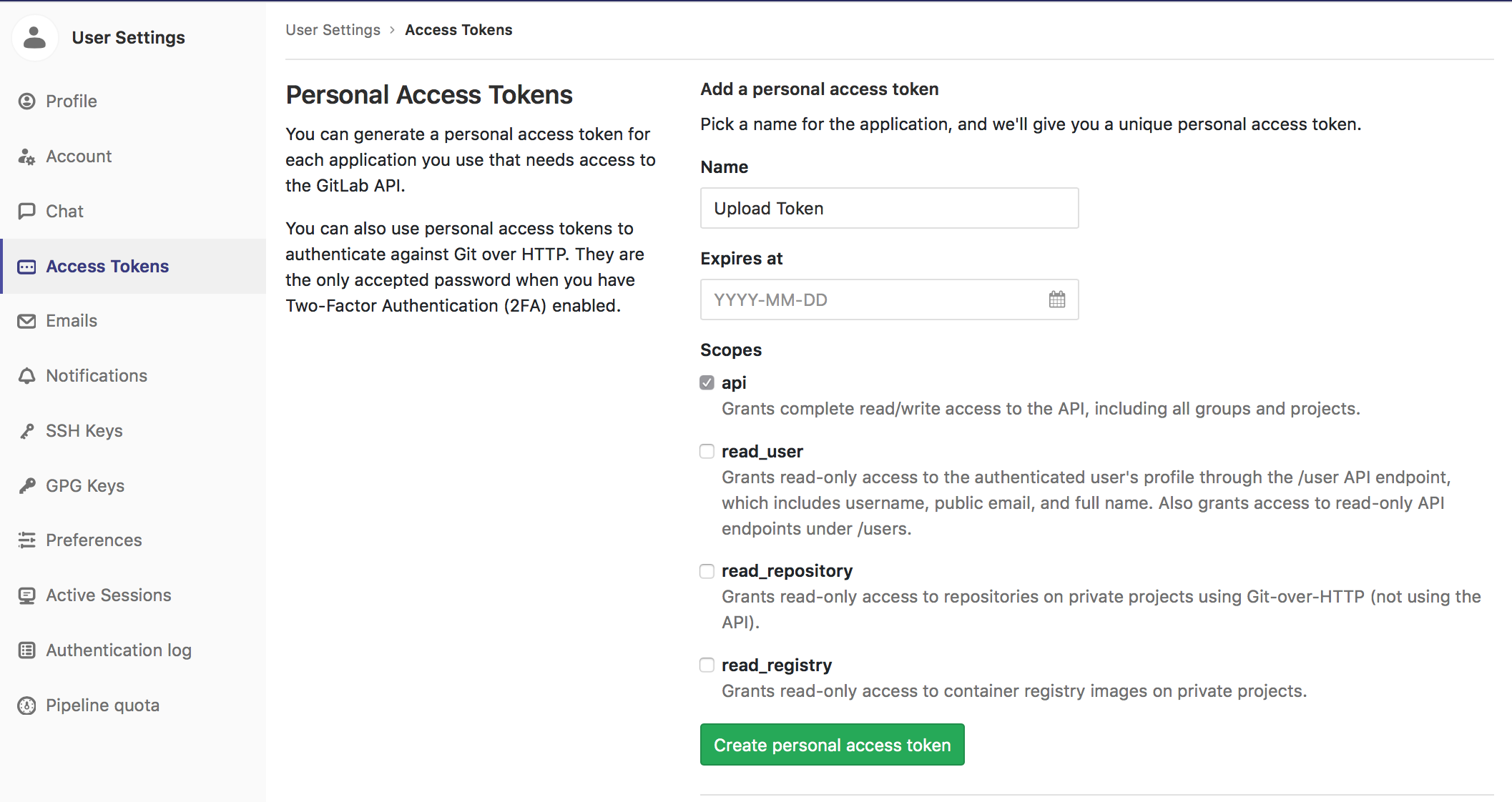Viewport: 1512px width, 802px height.
Task: Click the Profile icon in sidebar
Action: (x=26, y=101)
